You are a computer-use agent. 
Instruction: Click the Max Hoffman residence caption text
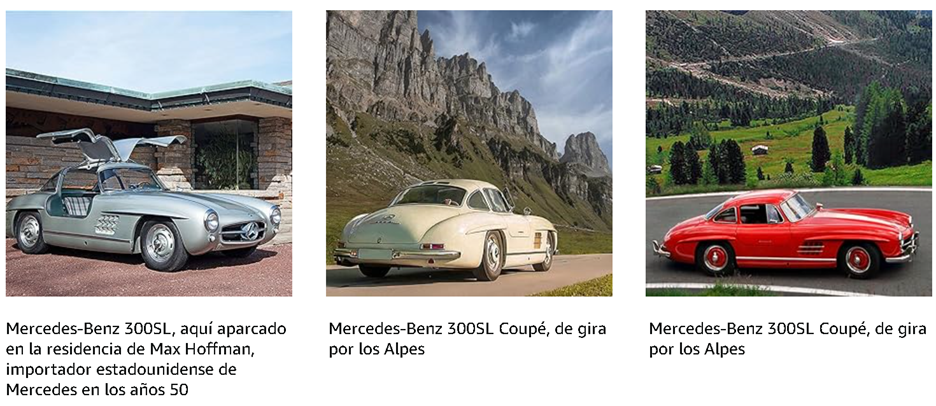[x=146, y=359]
